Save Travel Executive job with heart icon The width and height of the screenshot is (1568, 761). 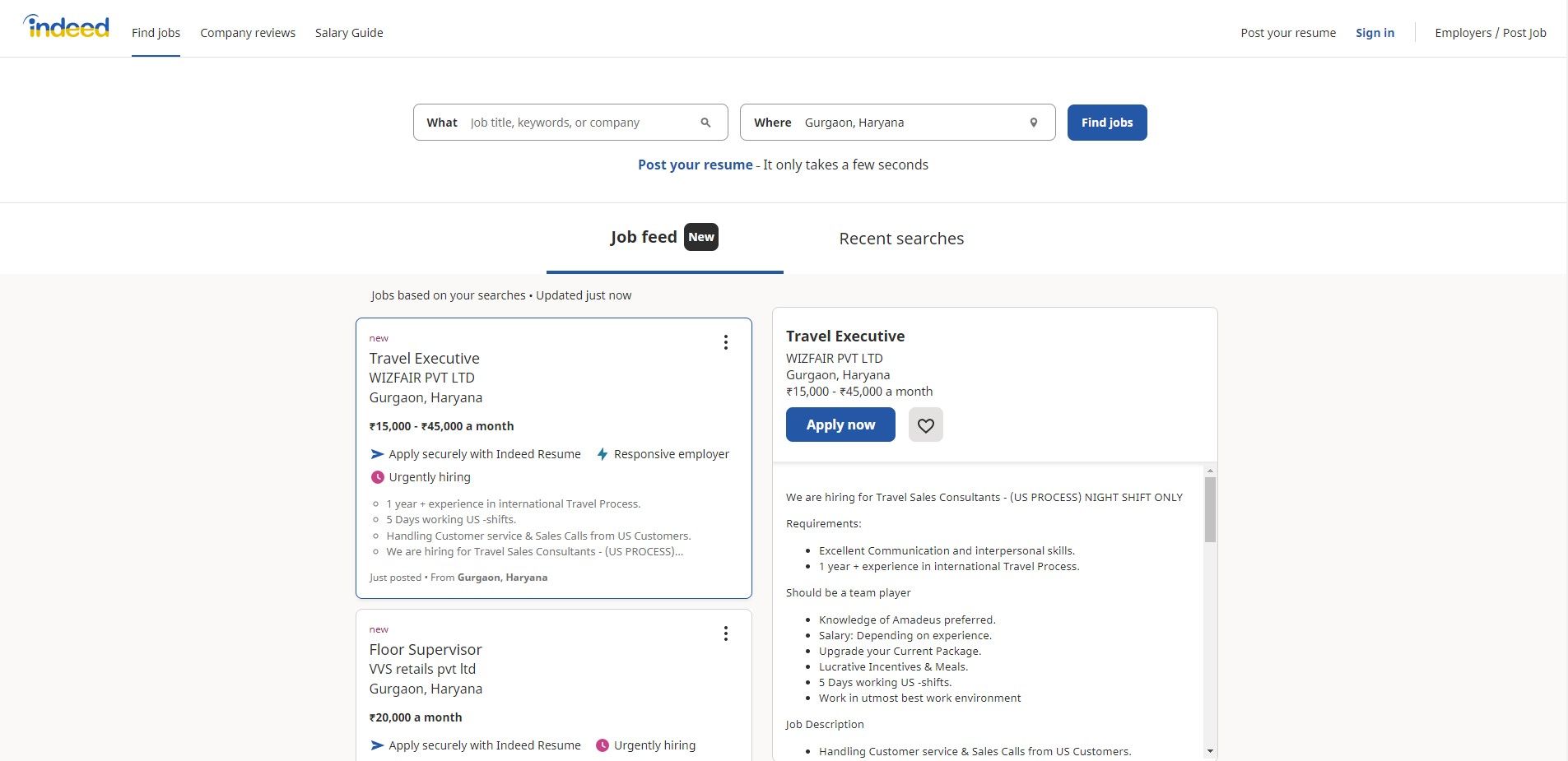pos(926,425)
